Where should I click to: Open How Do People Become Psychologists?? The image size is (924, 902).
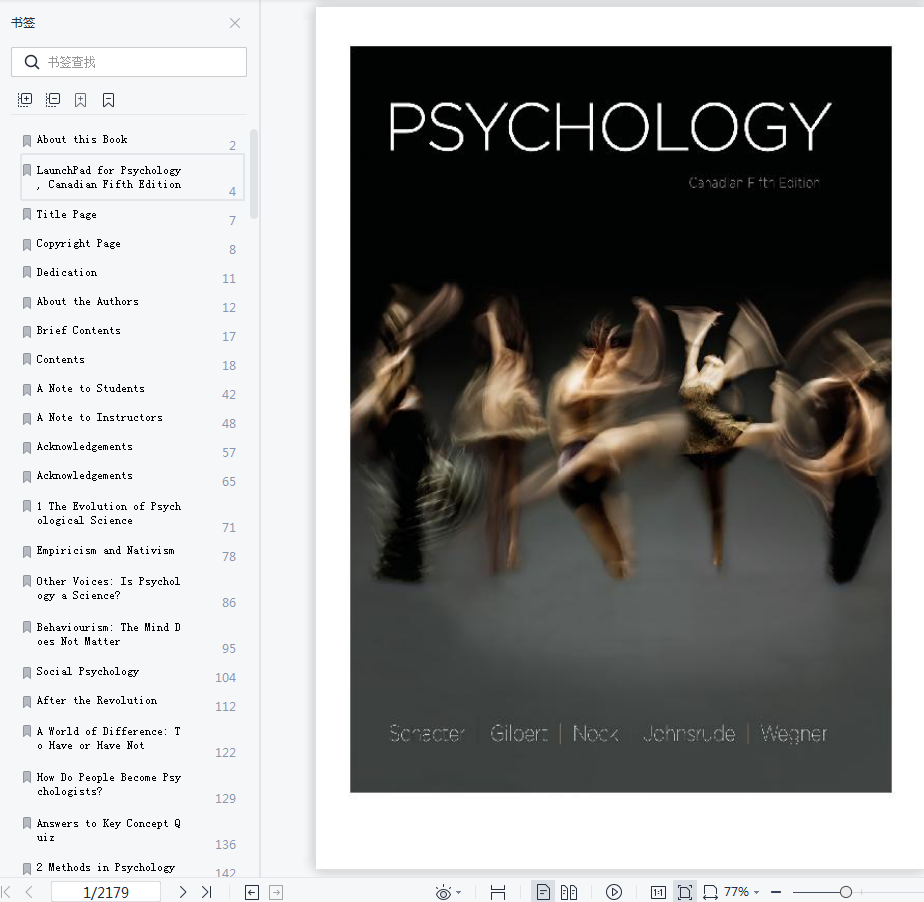point(108,784)
